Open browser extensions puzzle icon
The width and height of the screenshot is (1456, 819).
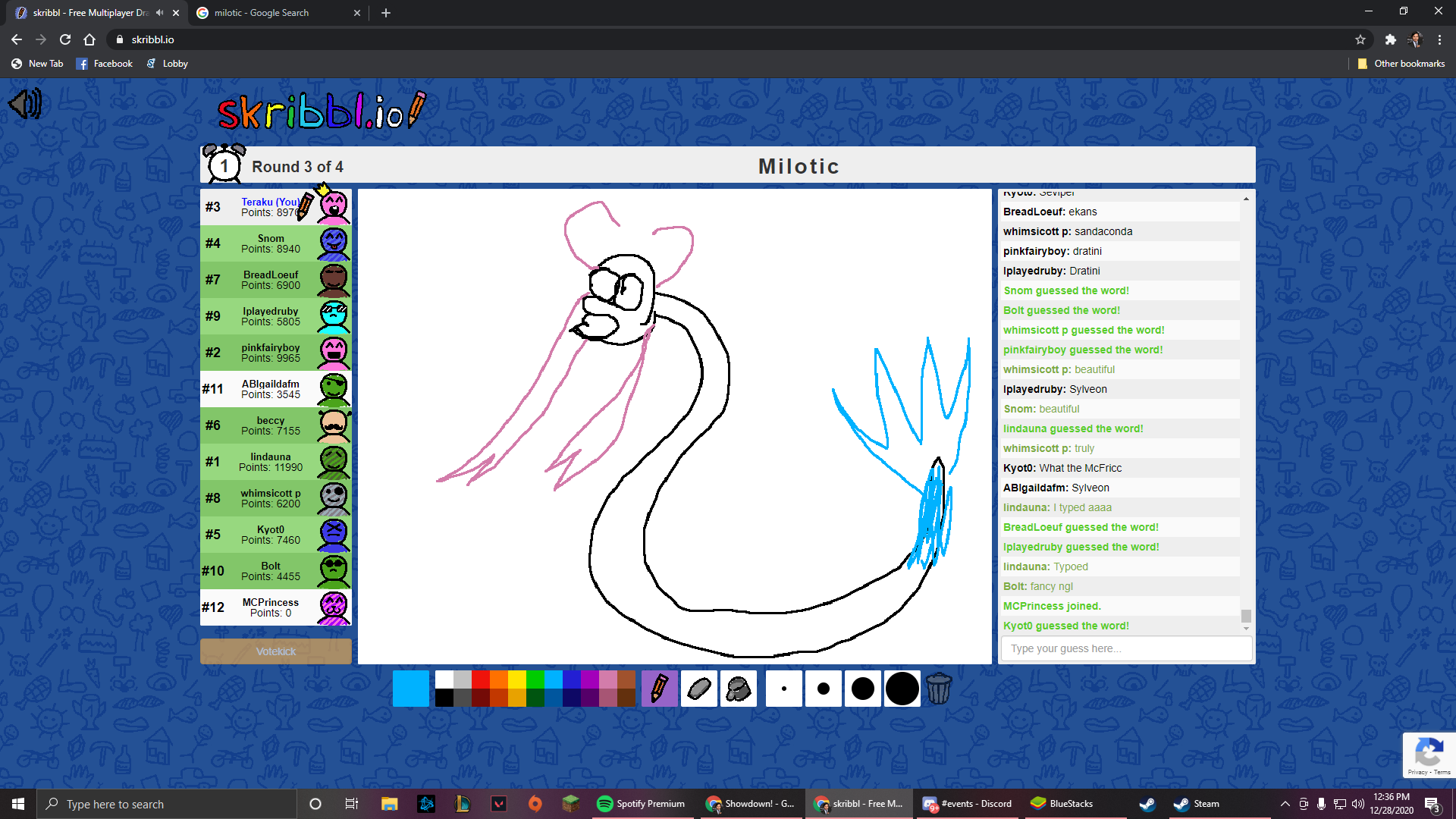click(x=1390, y=39)
